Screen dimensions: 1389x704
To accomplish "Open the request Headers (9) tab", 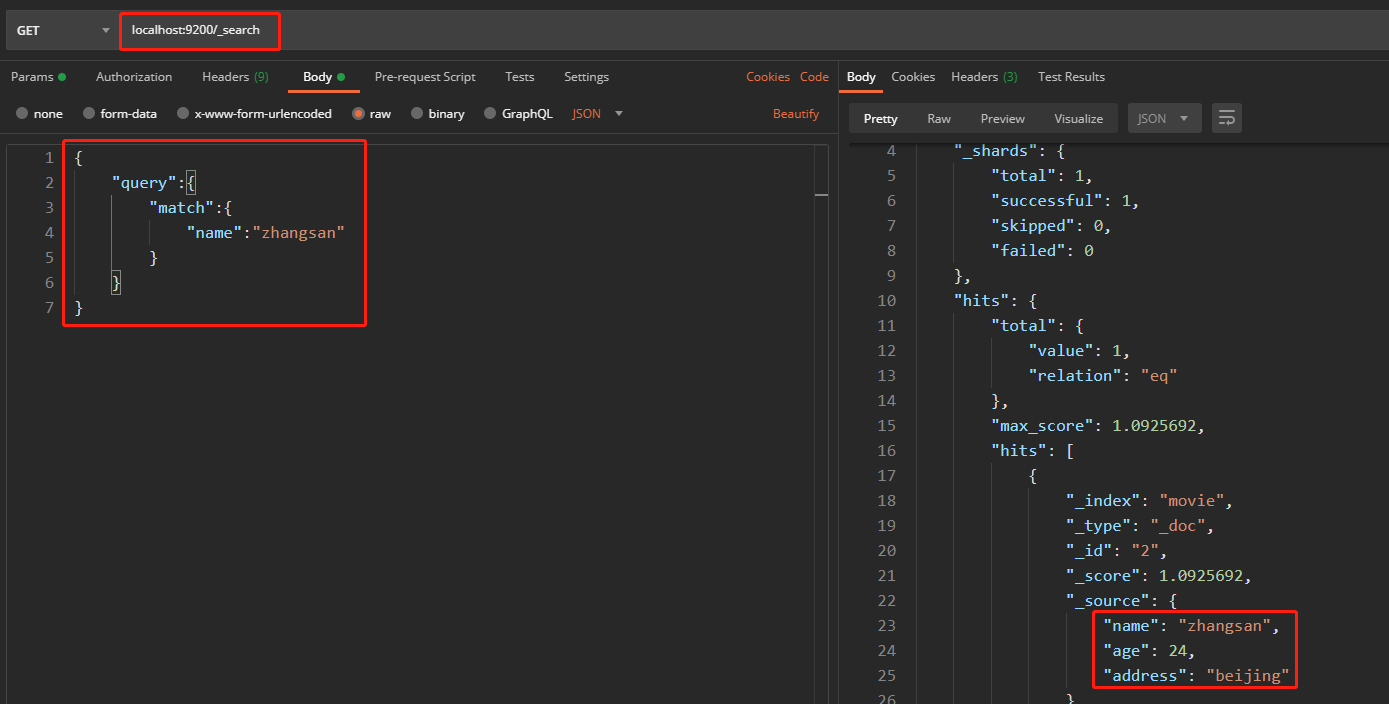I will [x=235, y=77].
